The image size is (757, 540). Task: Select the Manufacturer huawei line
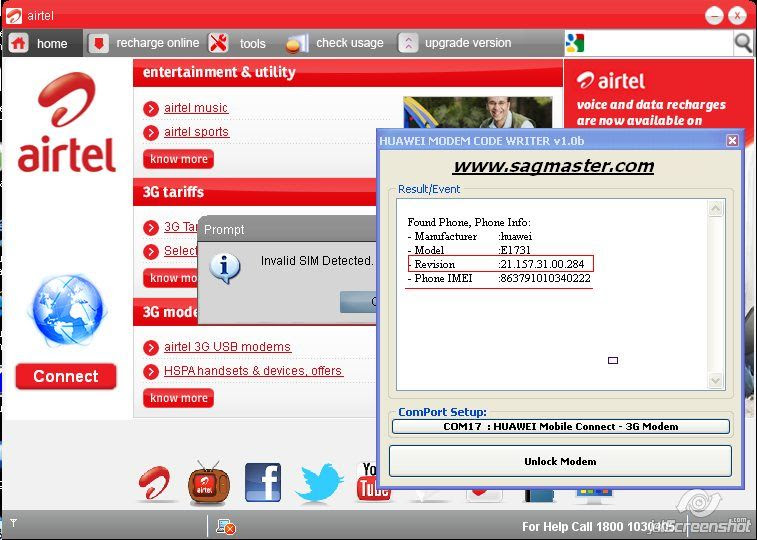click(x=470, y=236)
